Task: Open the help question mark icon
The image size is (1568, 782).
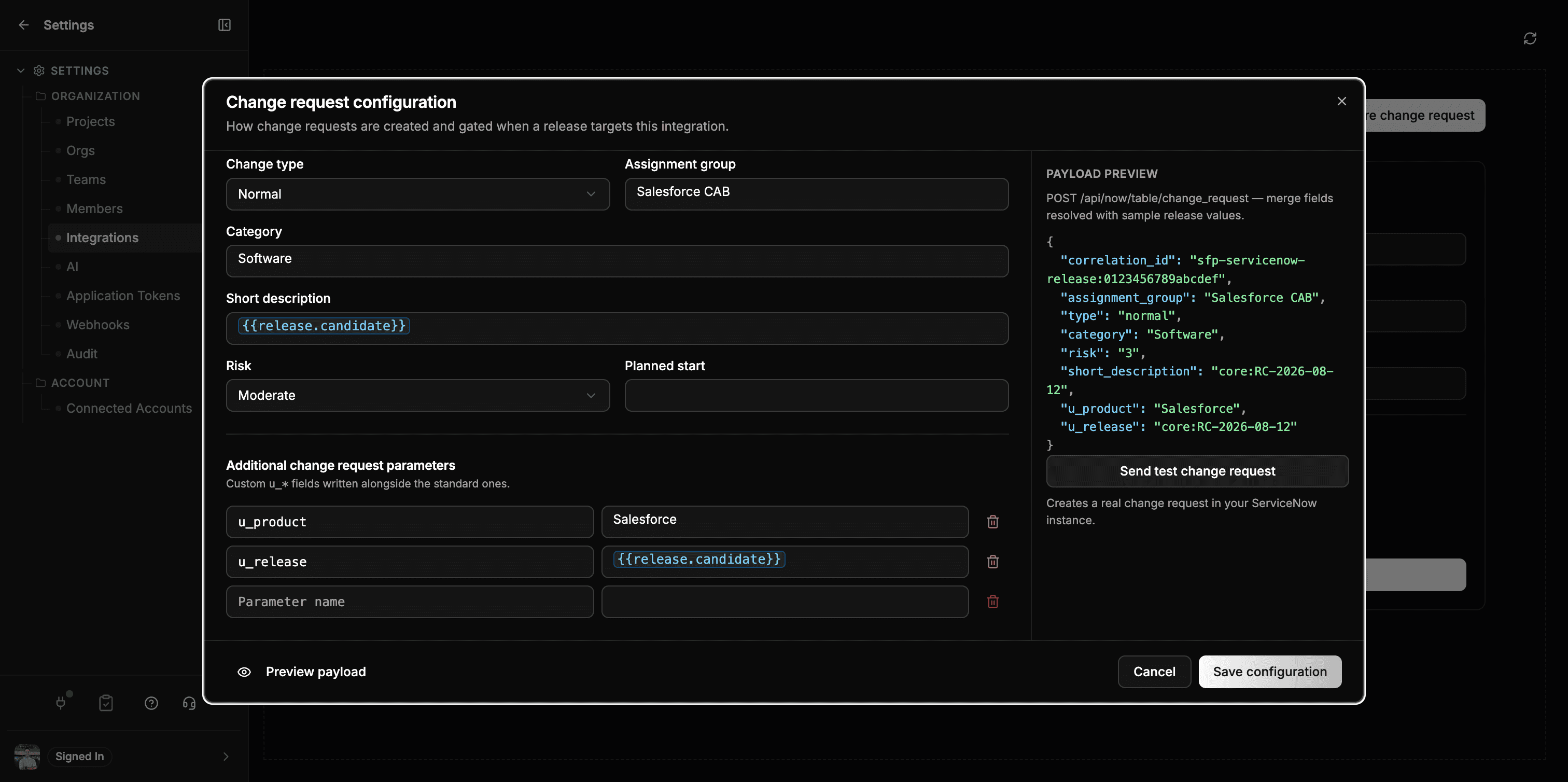Action: coord(151,703)
